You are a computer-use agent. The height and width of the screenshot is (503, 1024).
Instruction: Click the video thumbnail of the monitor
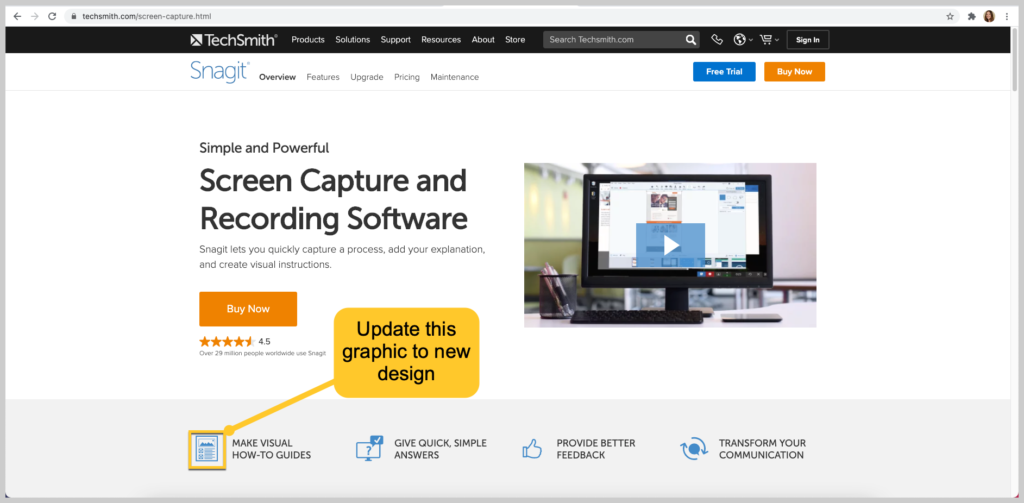tap(670, 245)
